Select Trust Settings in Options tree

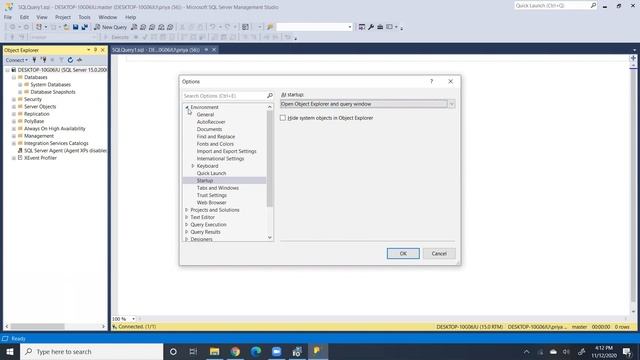[x=211, y=196]
